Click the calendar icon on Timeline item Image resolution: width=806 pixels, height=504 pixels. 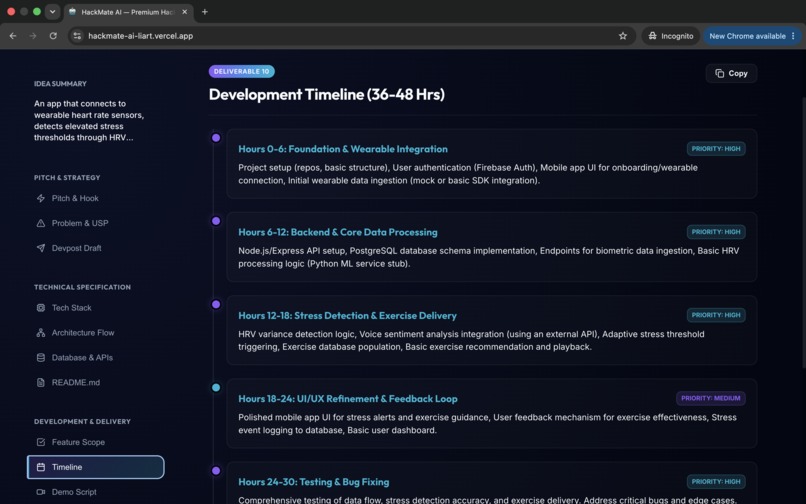41,467
